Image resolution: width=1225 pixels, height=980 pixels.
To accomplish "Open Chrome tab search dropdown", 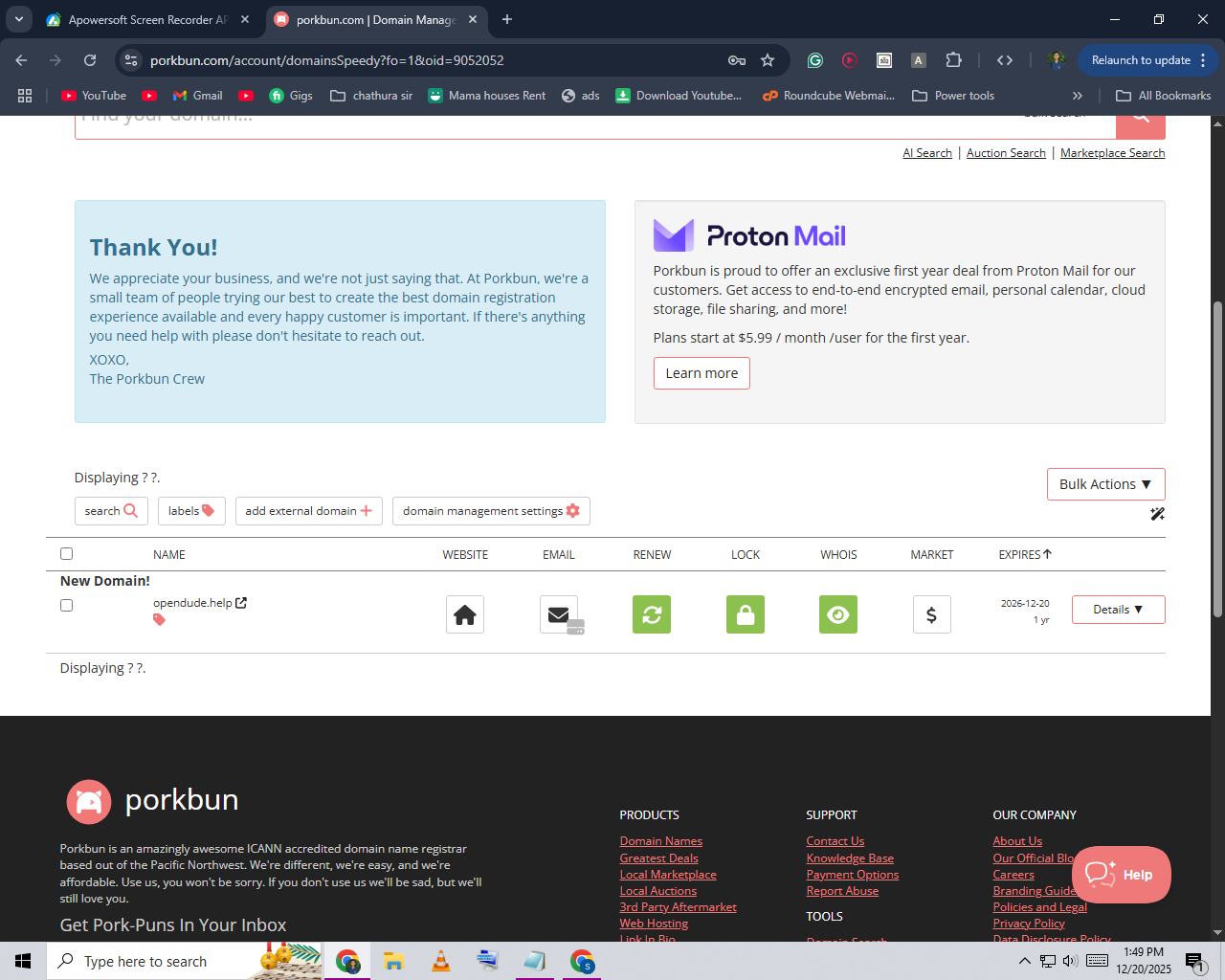I will pyautogui.click(x=18, y=19).
